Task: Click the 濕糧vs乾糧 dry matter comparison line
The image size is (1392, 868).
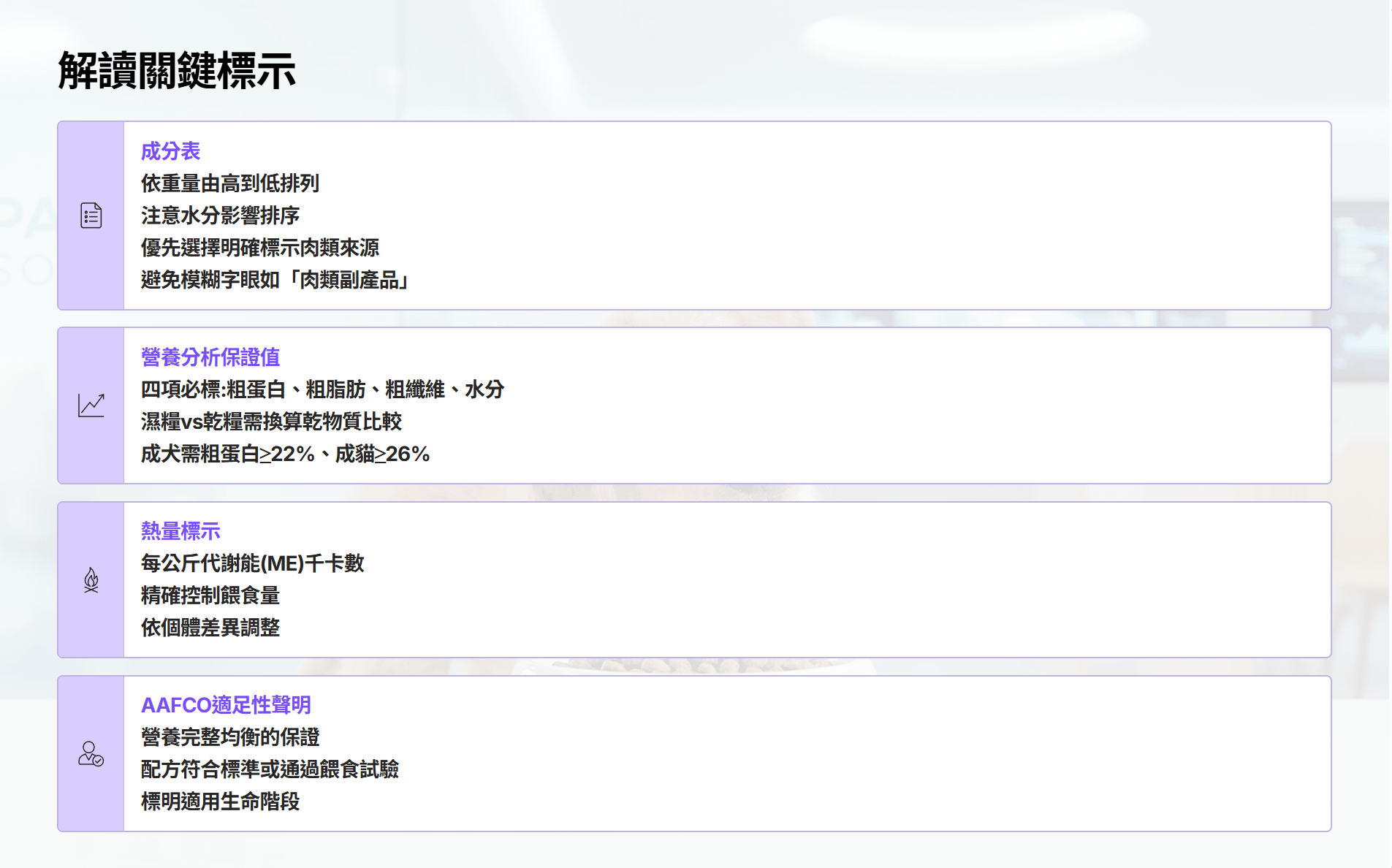Action: tap(271, 422)
